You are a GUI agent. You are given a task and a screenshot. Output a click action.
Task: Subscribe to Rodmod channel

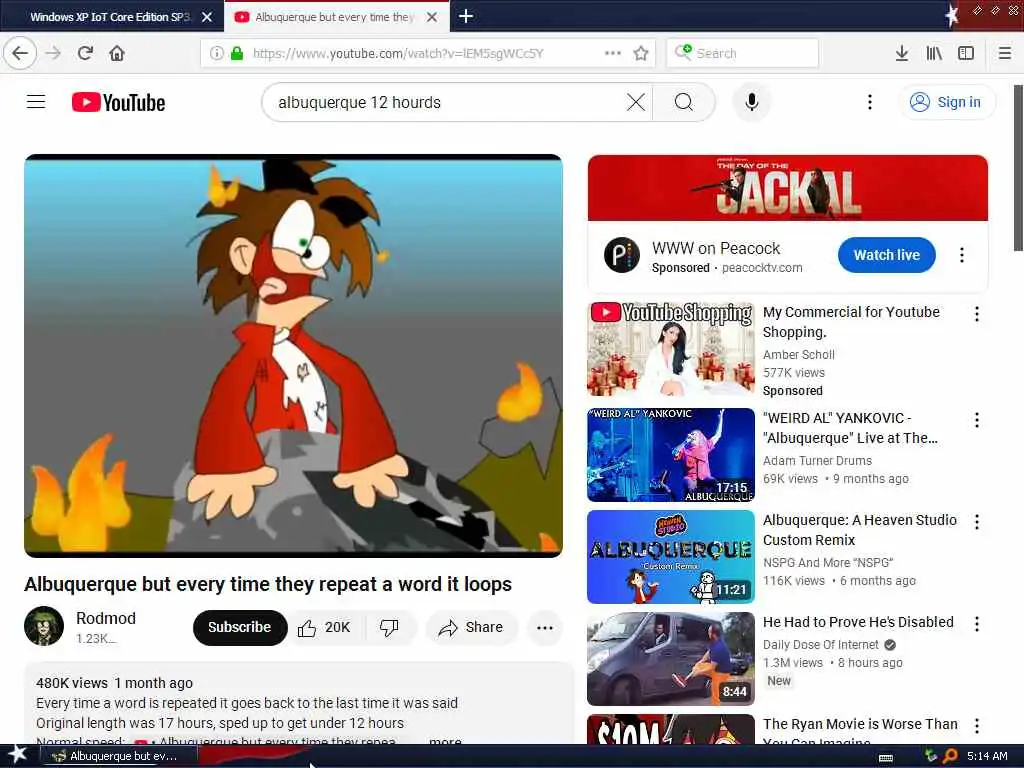coord(240,627)
